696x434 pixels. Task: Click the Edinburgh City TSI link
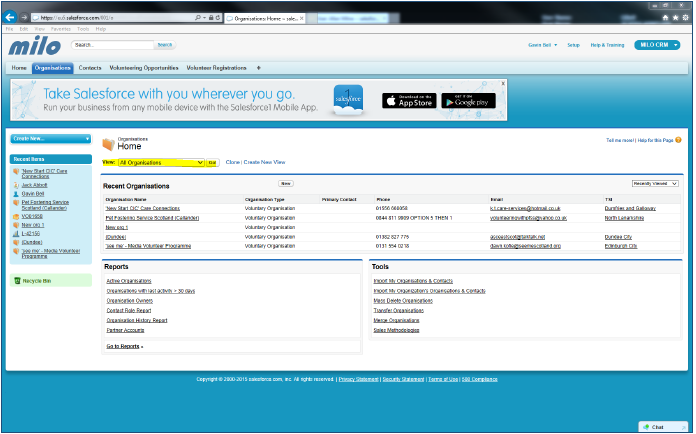[x=621, y=246]
